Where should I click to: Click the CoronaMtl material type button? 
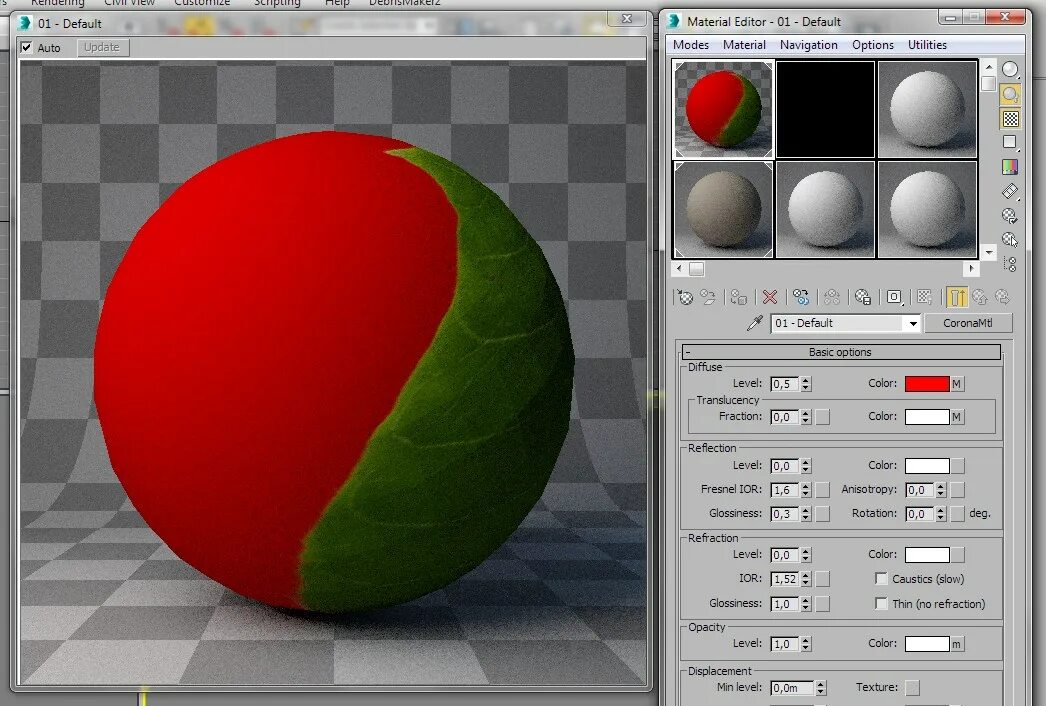968,323
